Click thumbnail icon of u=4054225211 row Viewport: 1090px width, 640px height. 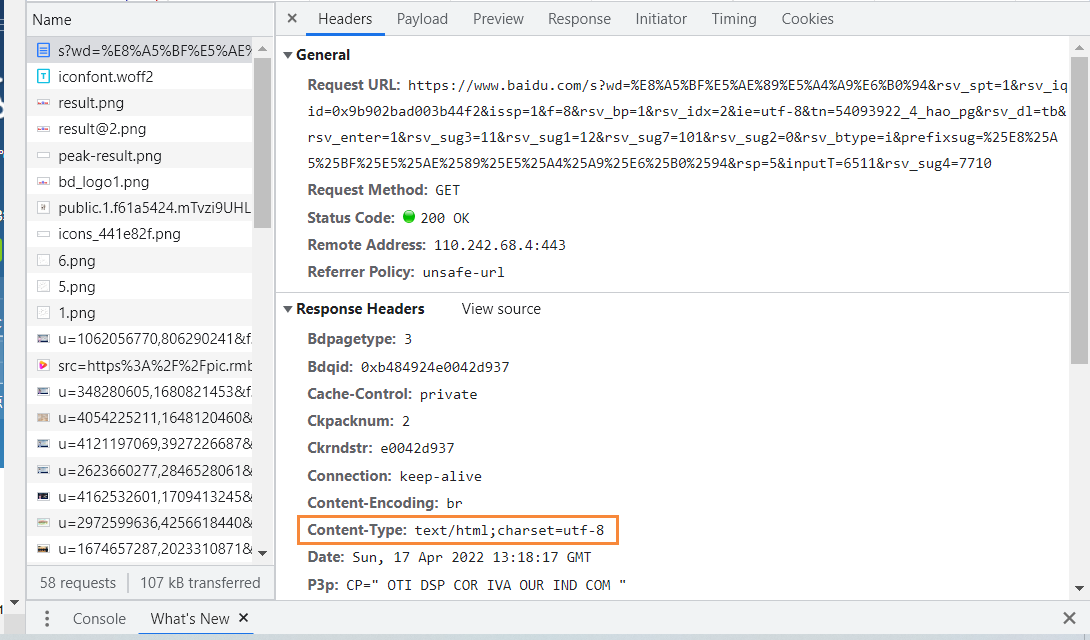coord(43,418)
